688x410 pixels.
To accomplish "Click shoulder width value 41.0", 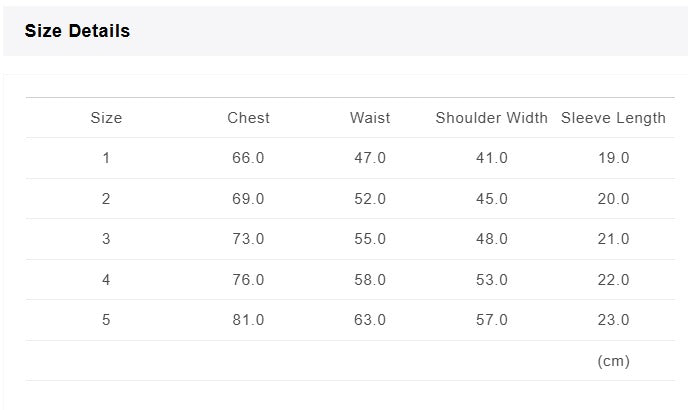I will [491, 158].
